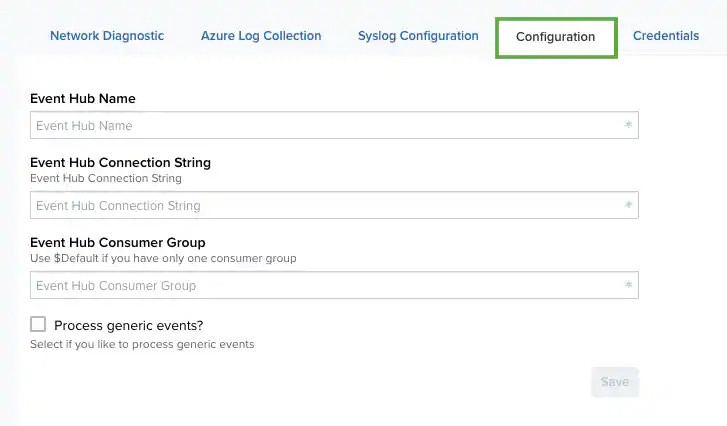Click into Event Hub Consumer Group field
The image size is (727, 426).
point(320,286)
